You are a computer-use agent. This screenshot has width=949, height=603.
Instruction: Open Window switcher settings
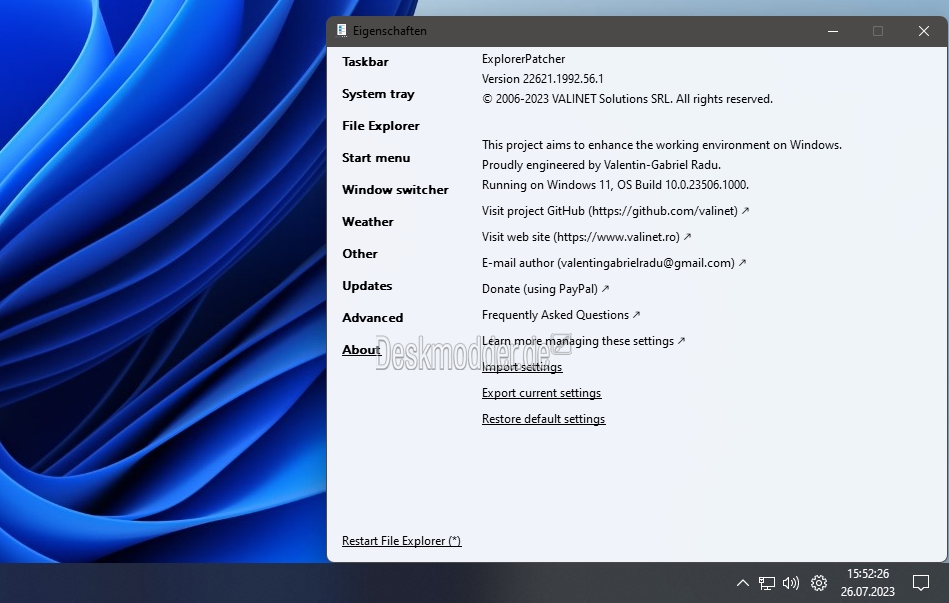(x=395, y=190)
